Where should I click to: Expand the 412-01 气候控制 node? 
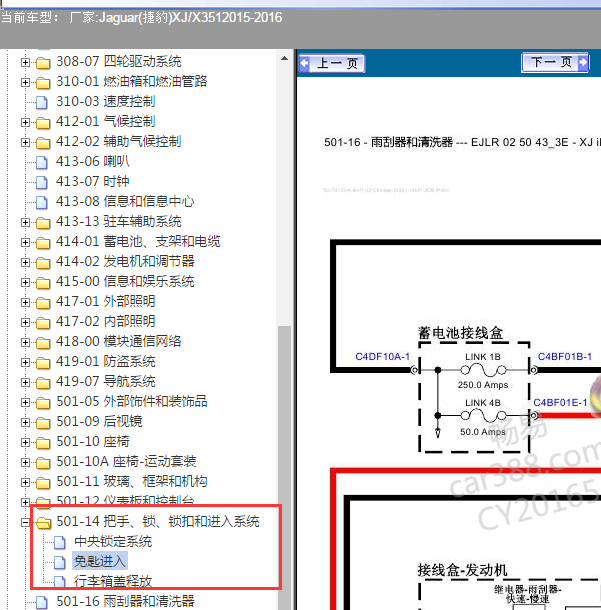[25, 123]
